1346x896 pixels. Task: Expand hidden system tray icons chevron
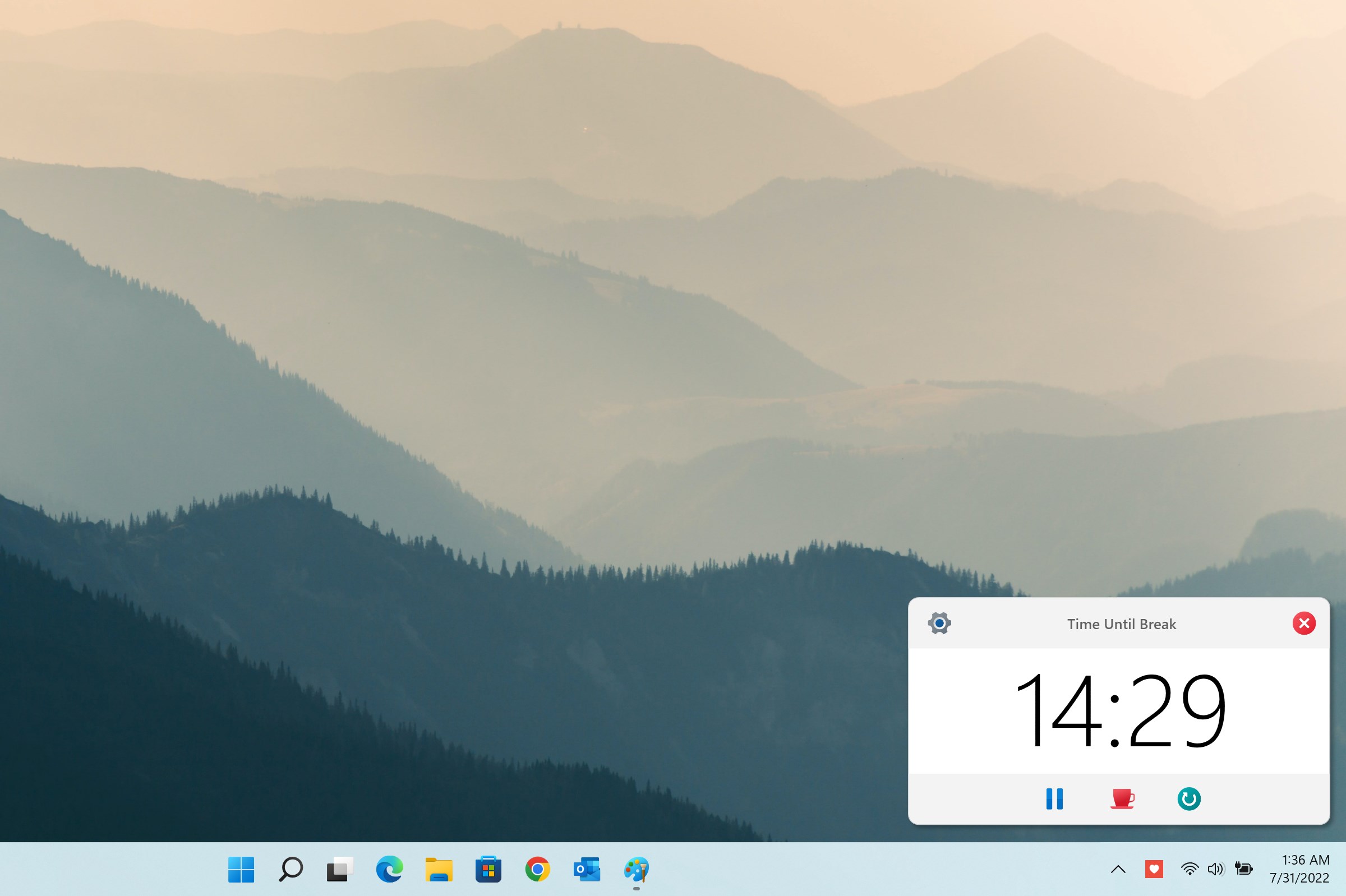click(x=1118, y=869)
